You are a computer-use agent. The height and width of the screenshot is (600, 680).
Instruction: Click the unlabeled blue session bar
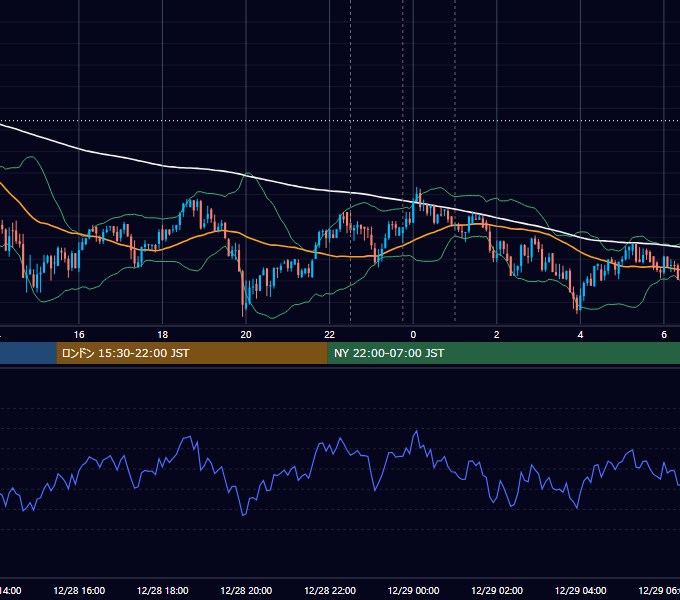[x=28, y=353]
